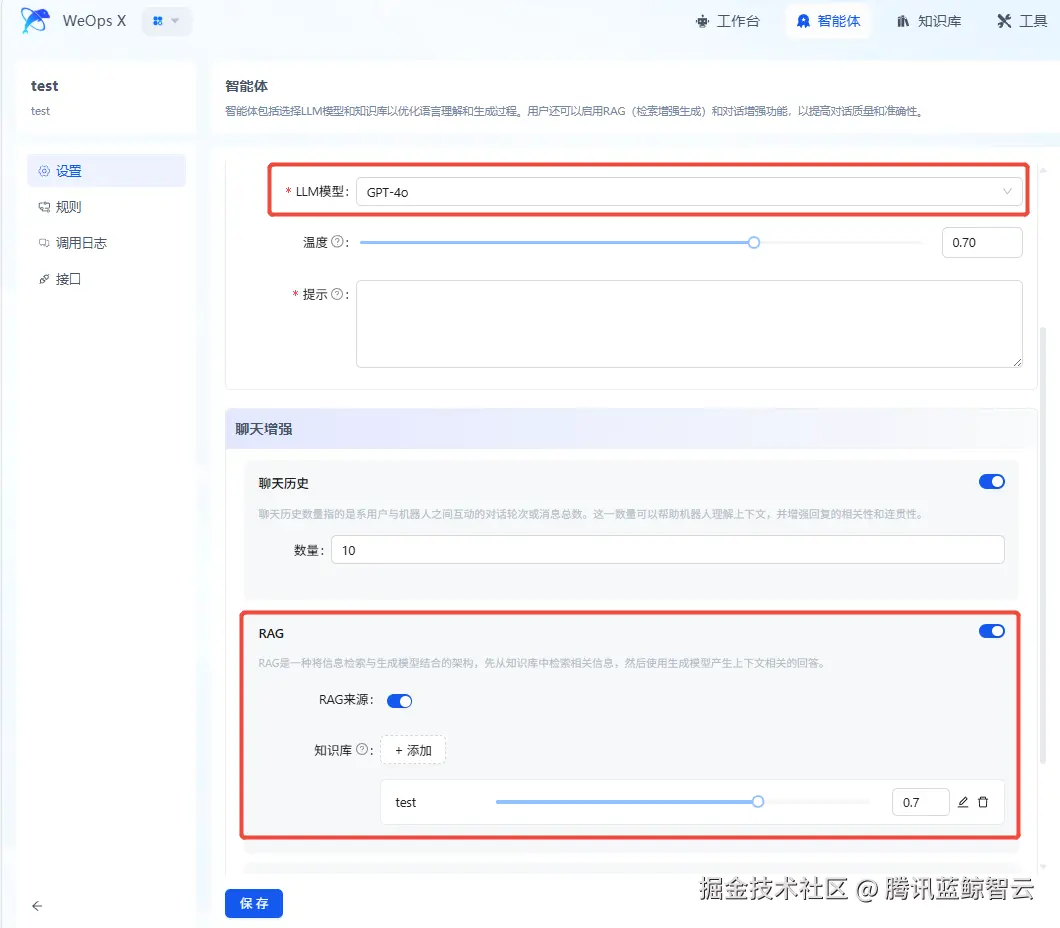Image resolution: width=1060 pixels, height=928 pixels.
Task: Disable the RAG feature switch
Action: click(991, 631)
